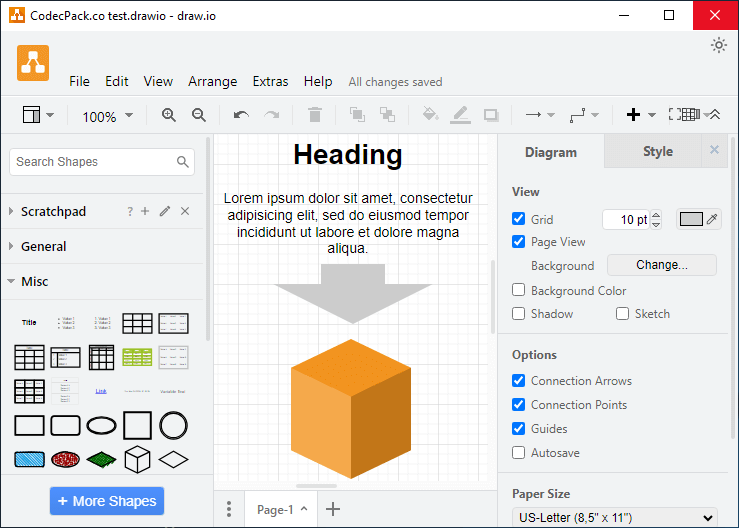The width and height of the screenshot is (739, 528).
Task: Click the Zoom Out magnifier icon
Action: [x=199, y=115]
